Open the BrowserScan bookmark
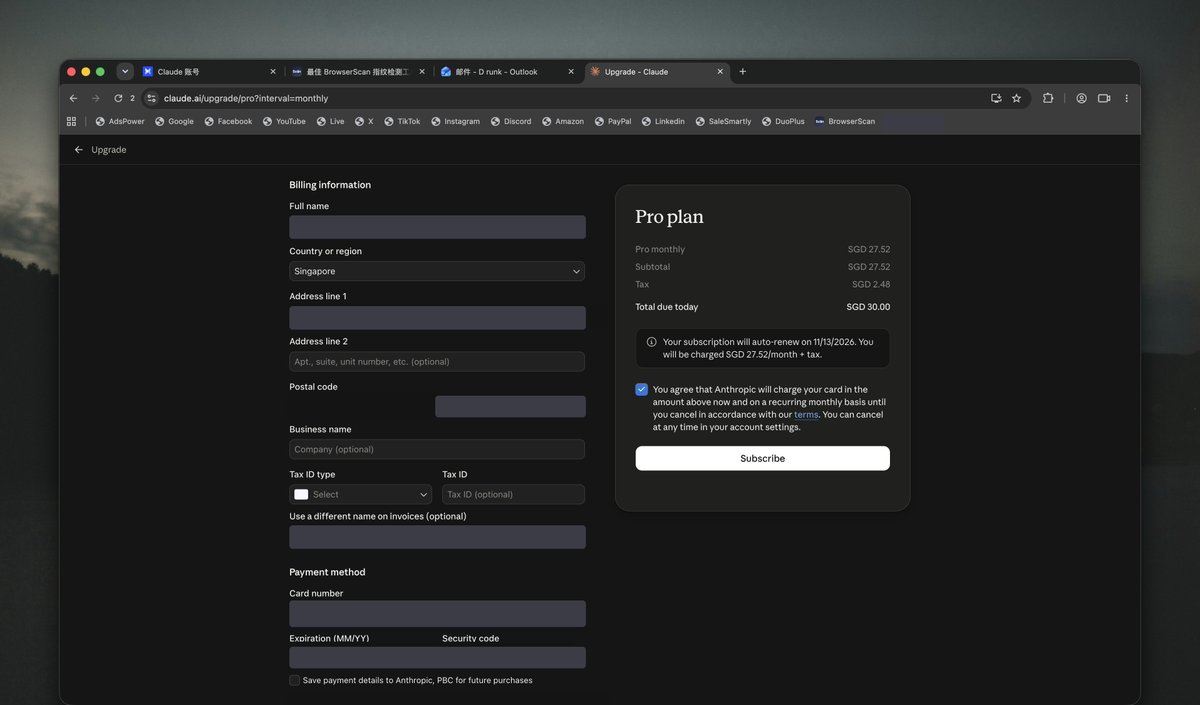 [x=845, y=121]
